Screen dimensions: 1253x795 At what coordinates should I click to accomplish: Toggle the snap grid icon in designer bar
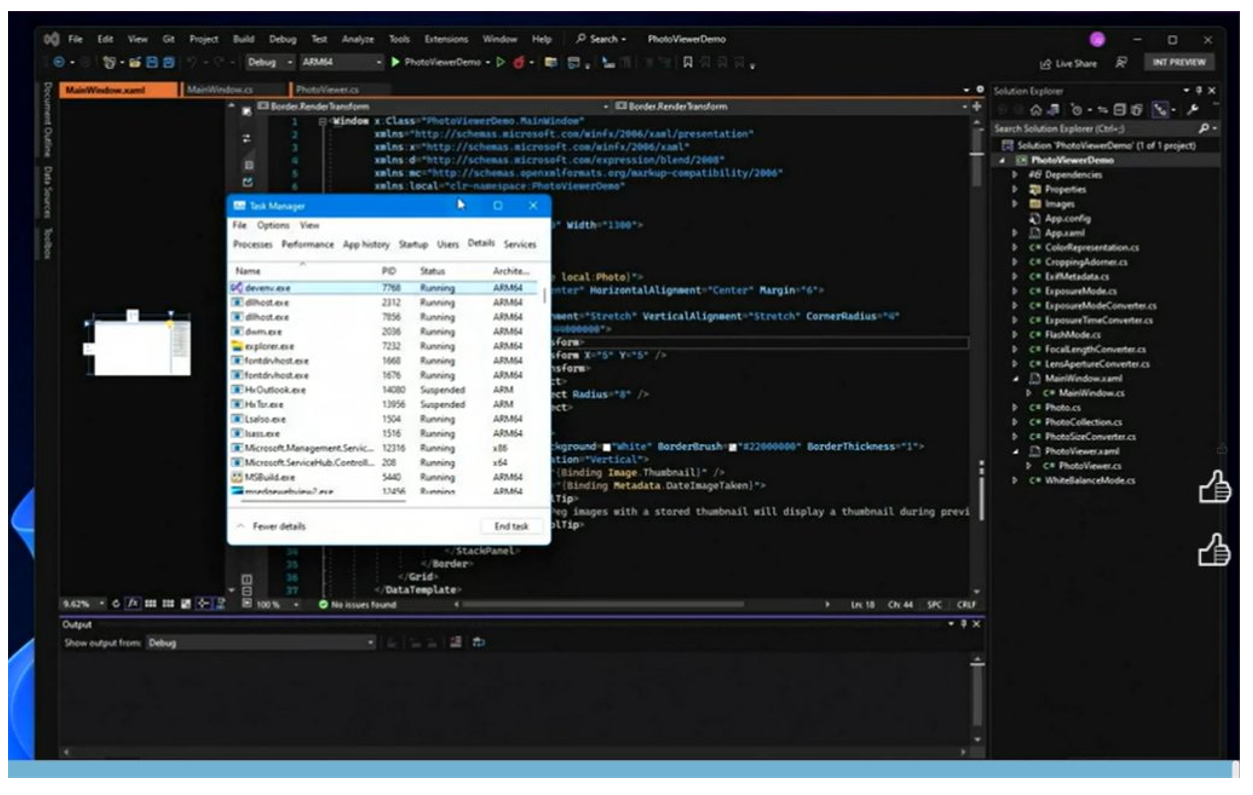pos(166,604)
